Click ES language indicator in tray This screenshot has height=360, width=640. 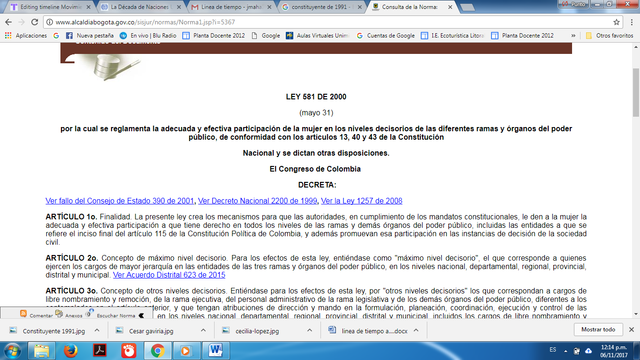click(553, 350)
